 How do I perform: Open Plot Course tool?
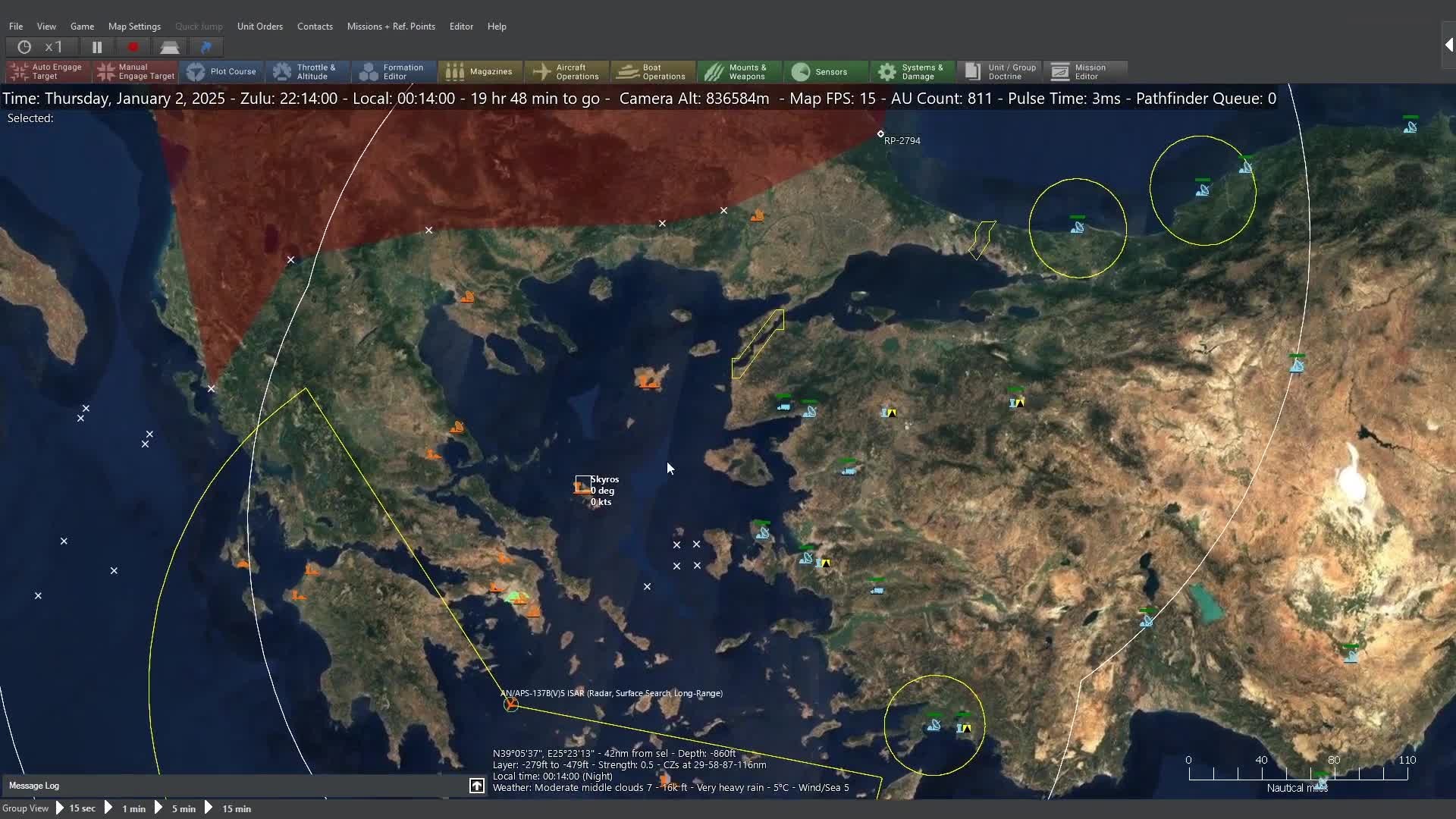click(x=221, y=71)
